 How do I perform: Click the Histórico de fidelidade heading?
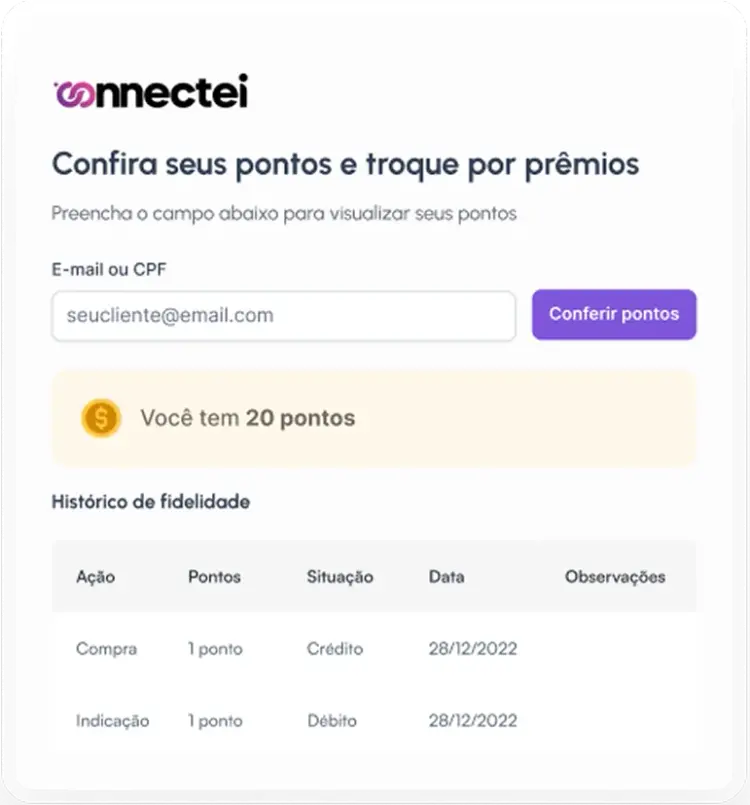click(150, 502)
